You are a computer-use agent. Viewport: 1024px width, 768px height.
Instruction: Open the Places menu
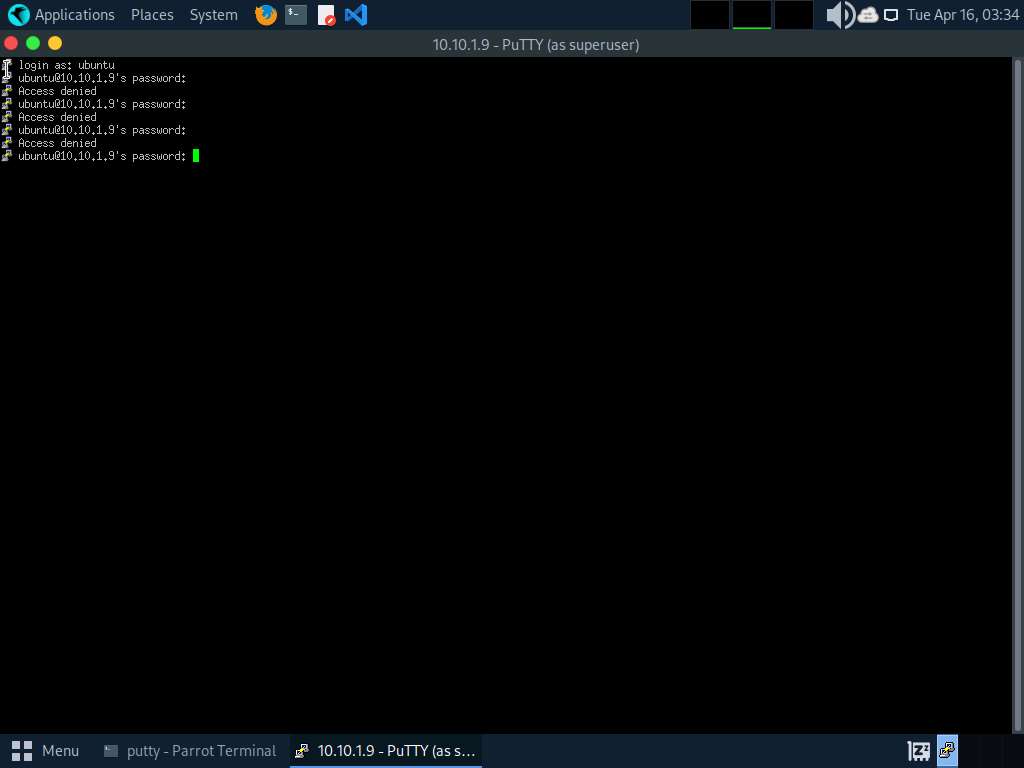(x=152, y=14)
